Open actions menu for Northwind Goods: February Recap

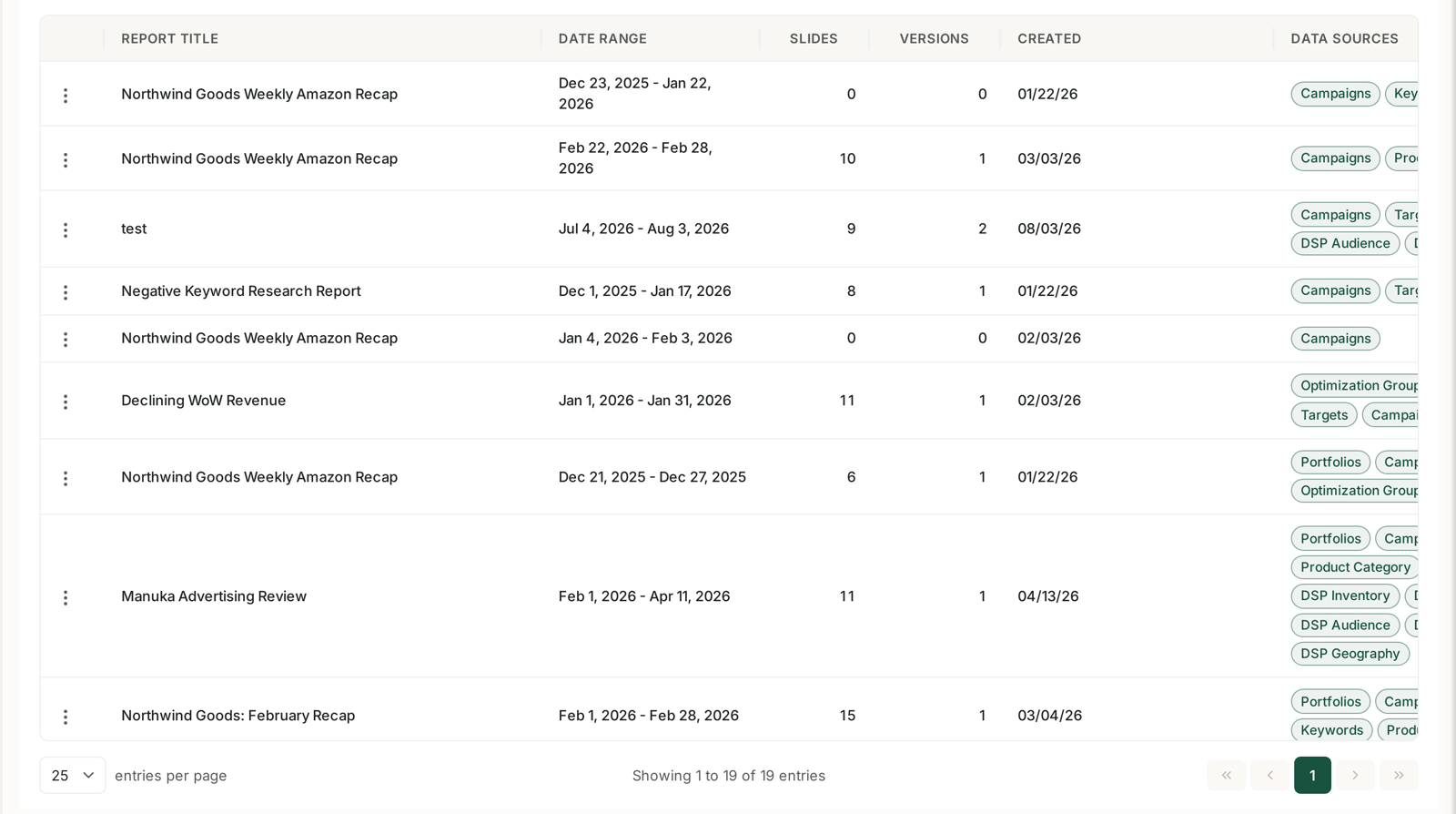coord(66,717)
